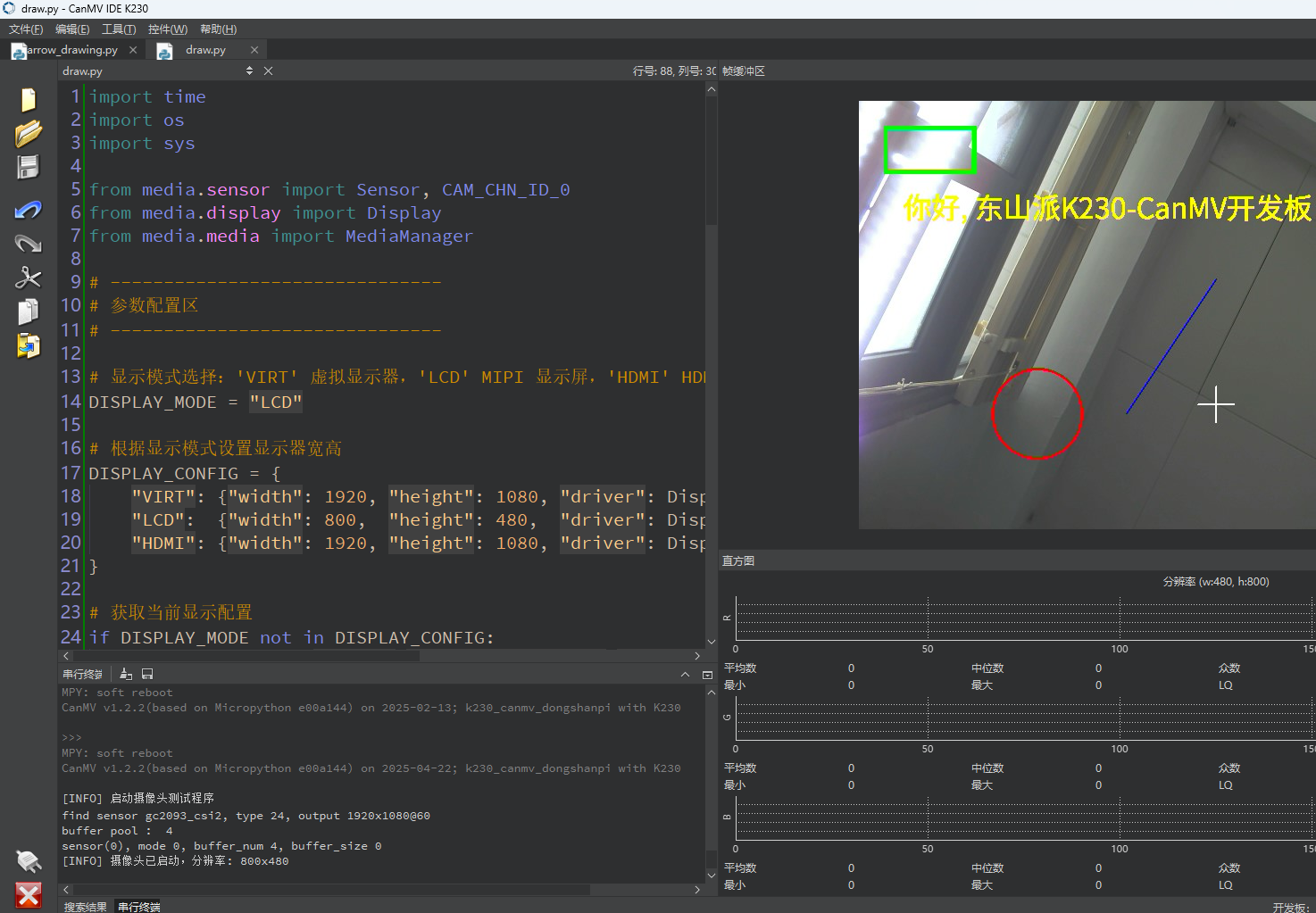
Task: Copy selection with the copy icon
Action: tap(29, 311)
